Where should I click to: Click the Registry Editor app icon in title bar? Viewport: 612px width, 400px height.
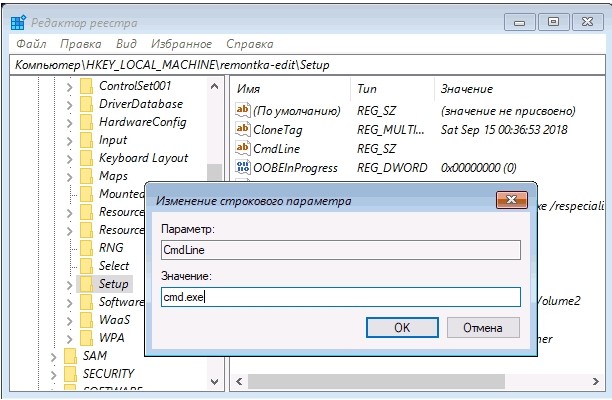click(x=18, y=23)
